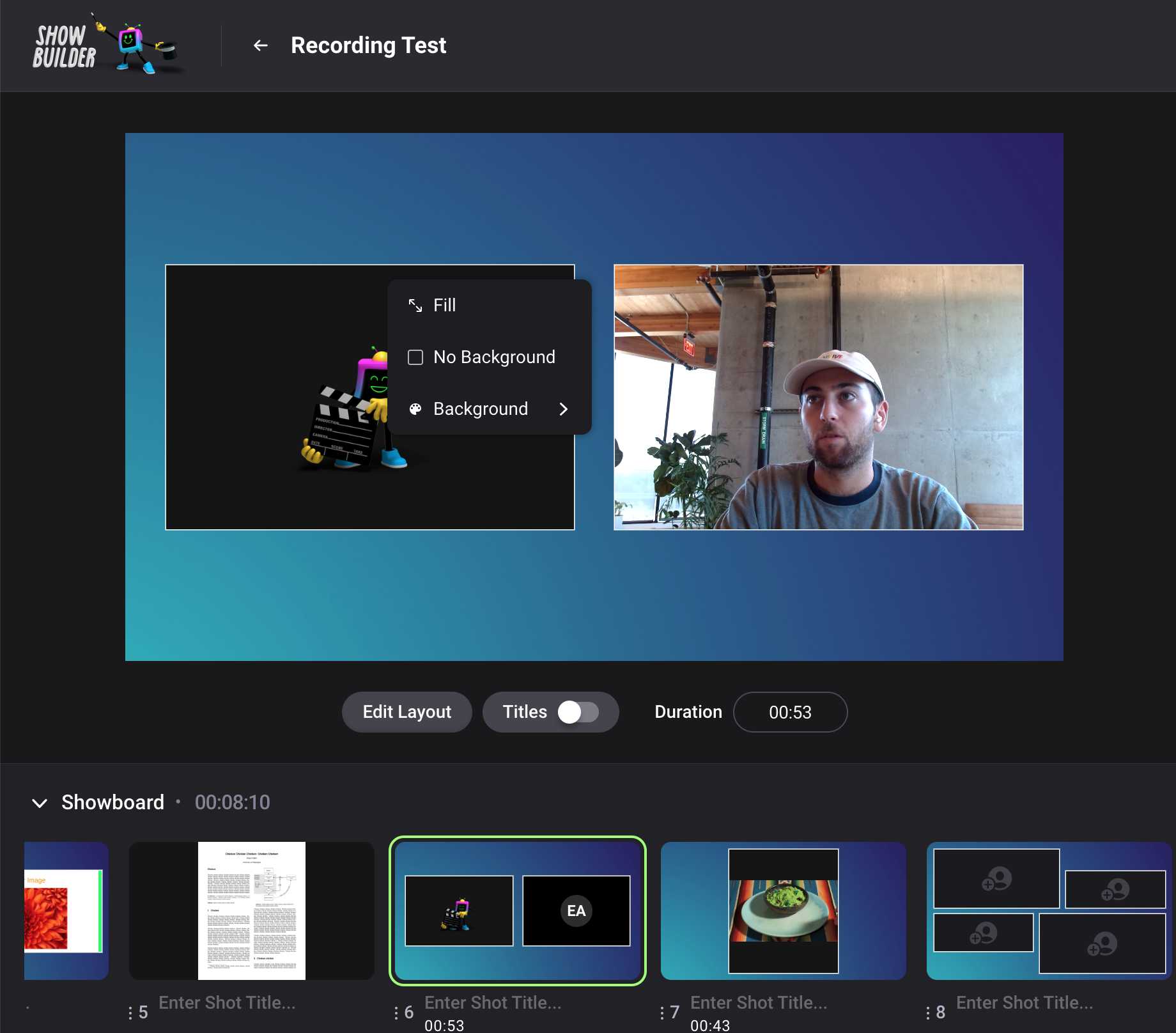Click the Duration label
1176x1033 pixels.
click(688, 712)
